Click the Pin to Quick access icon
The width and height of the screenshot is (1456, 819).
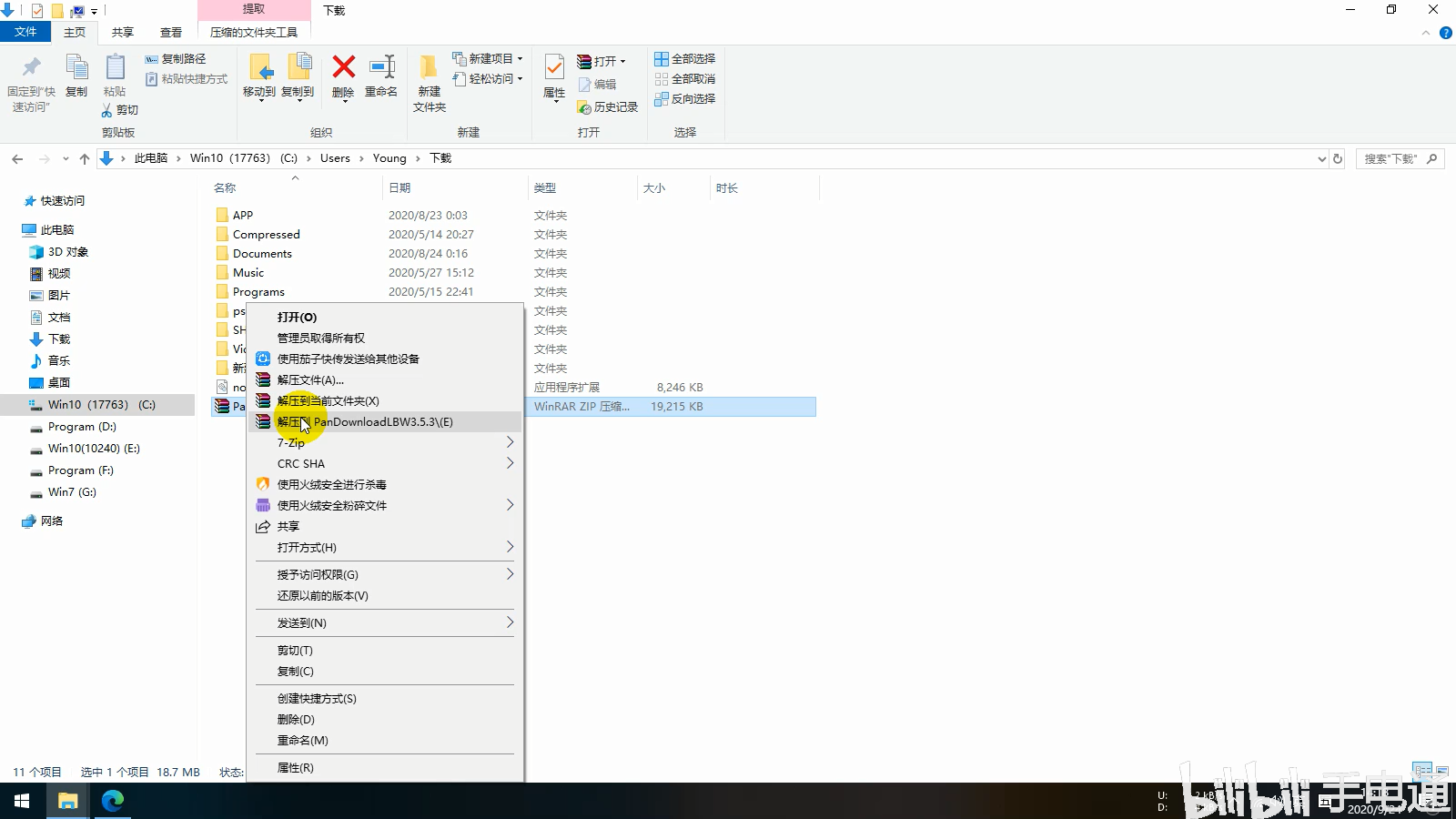pos(32,66)
